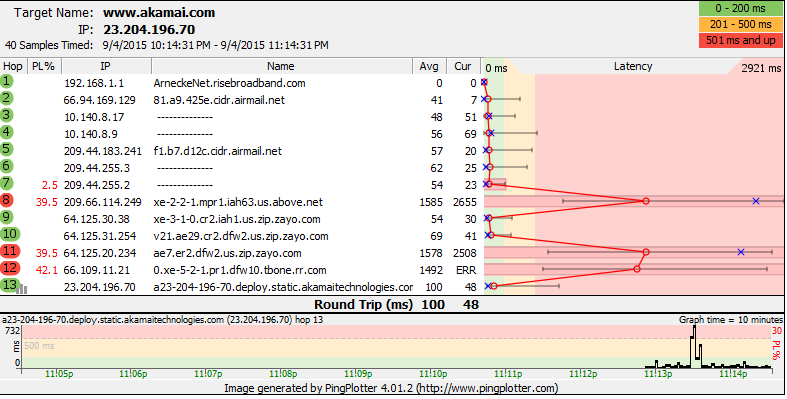Viewport: 787px width, 399px height.
Task: Select ArneckeNet.risebroadband.com hostname
Action: [x=229, y=83]
